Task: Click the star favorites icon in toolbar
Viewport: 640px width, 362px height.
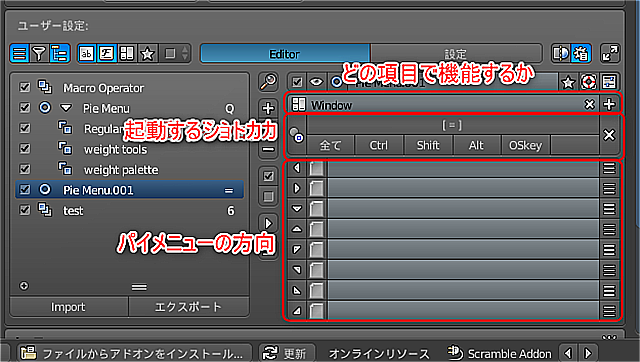Action: [147, 53]
